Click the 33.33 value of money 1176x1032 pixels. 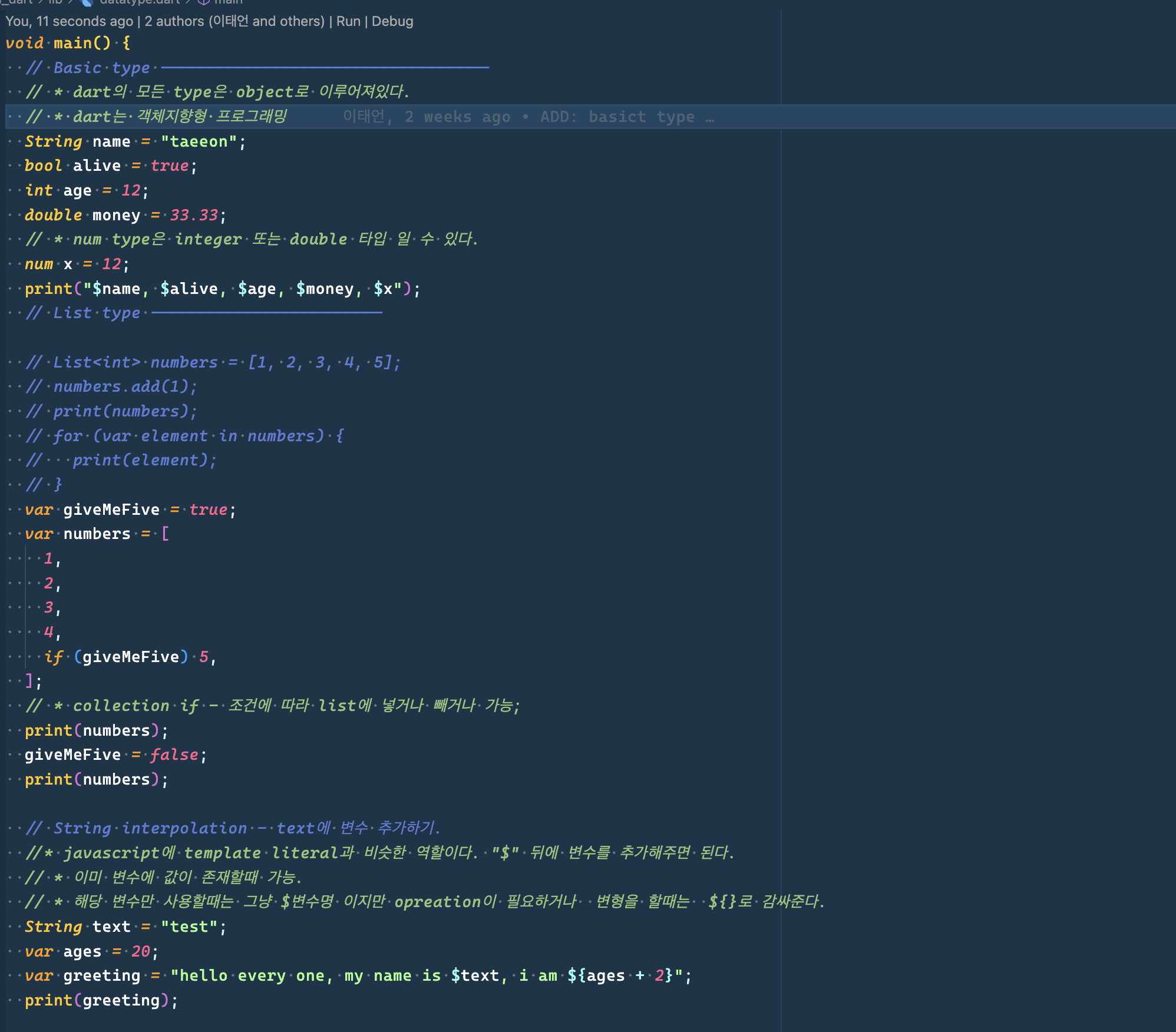(194, 215)
